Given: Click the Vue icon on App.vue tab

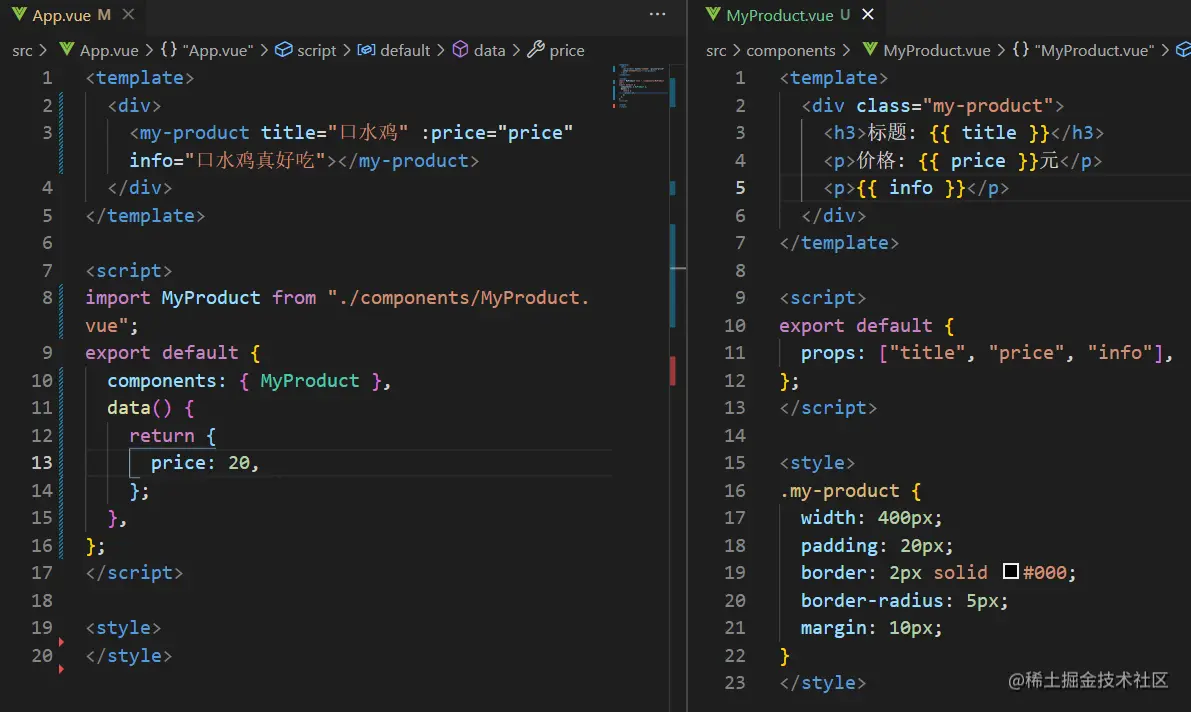Looking at the screenshot, I should click(x=19, y=14).
